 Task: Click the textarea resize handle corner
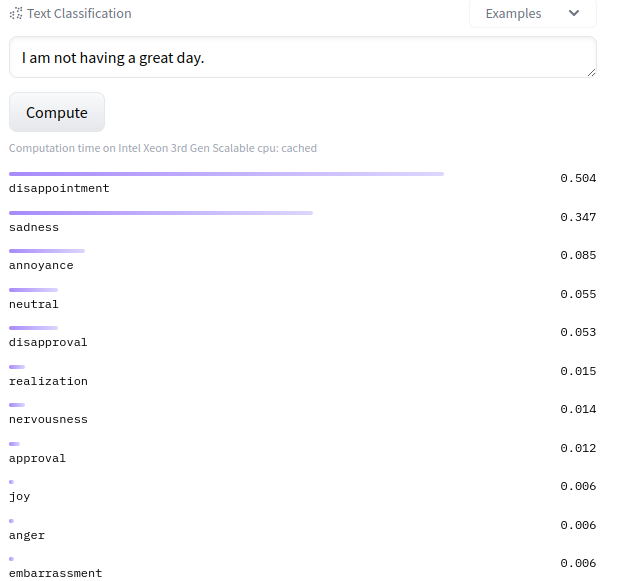(x=591, y=72)
